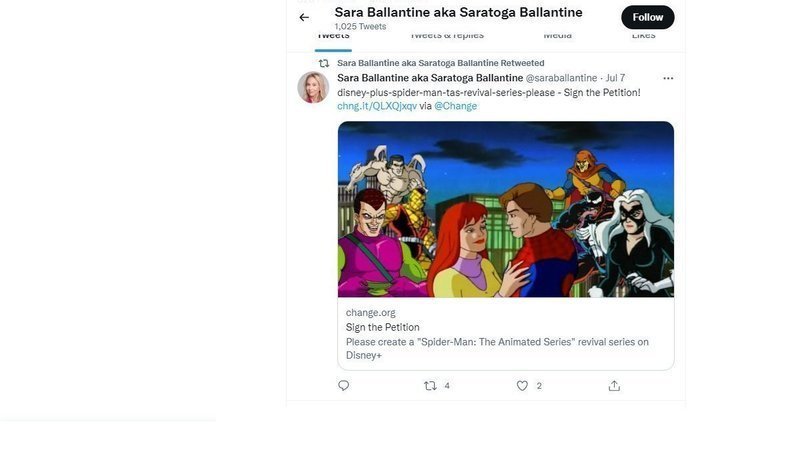Follow Sara Ballantine

(647, 17)
